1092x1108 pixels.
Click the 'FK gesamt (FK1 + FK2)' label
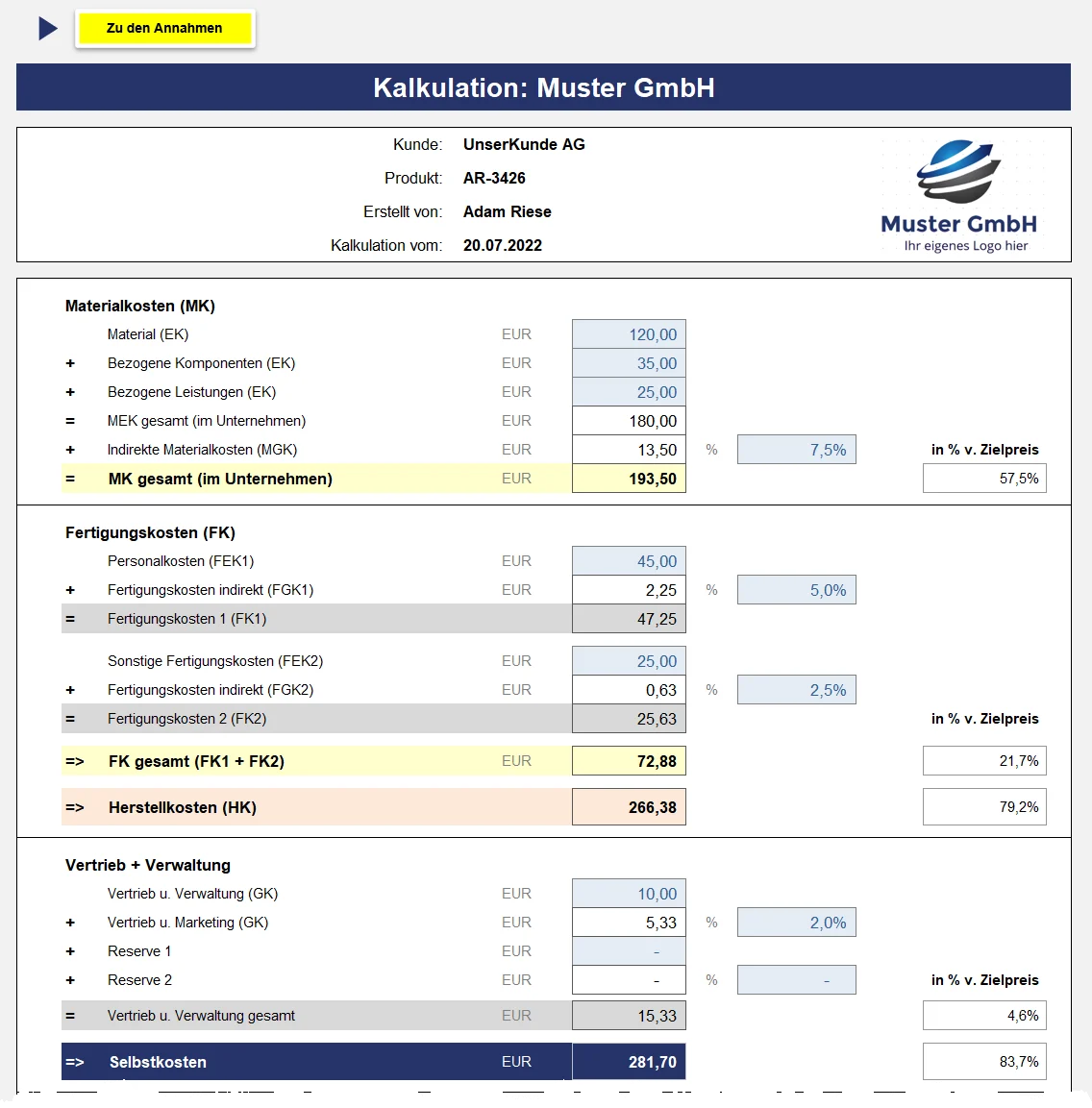(196, 761)
